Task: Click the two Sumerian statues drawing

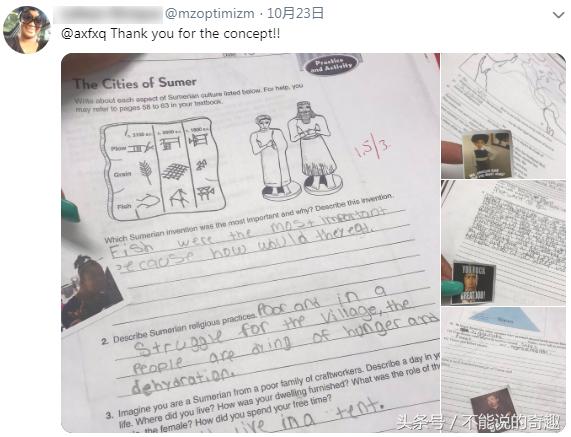Action: pyautogui.click(x=295, y=151)
